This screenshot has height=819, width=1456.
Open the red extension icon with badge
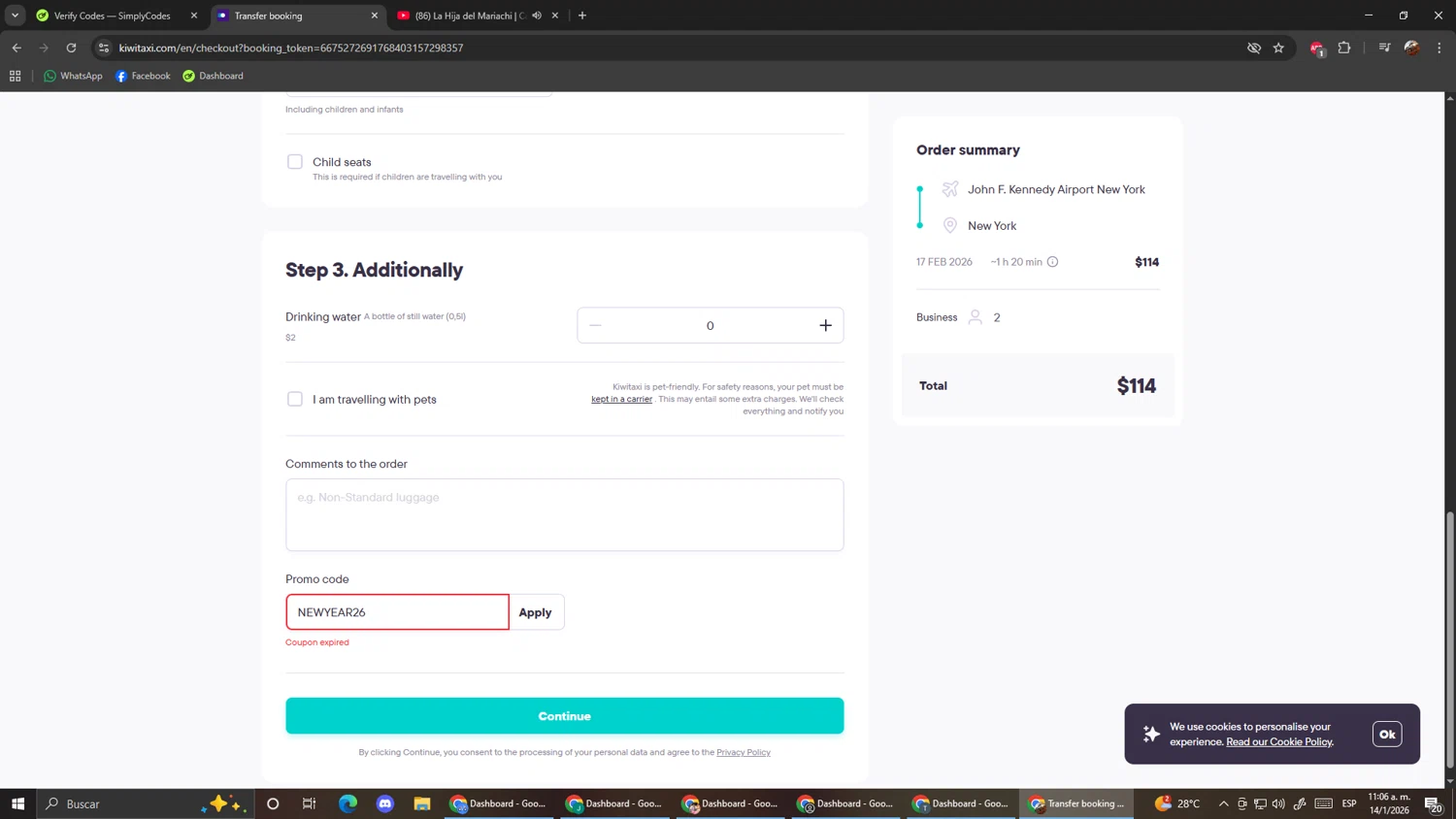click(1317, 48)
